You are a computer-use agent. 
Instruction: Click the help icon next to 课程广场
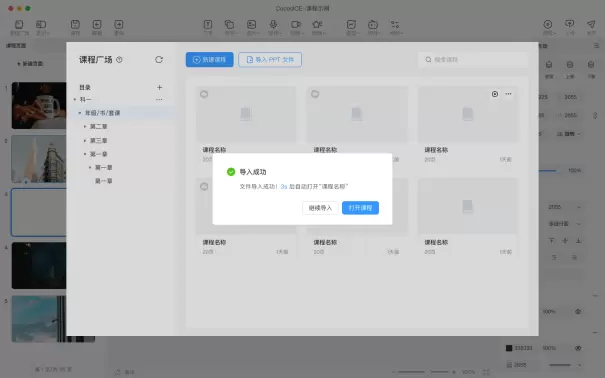pos(120,60)
